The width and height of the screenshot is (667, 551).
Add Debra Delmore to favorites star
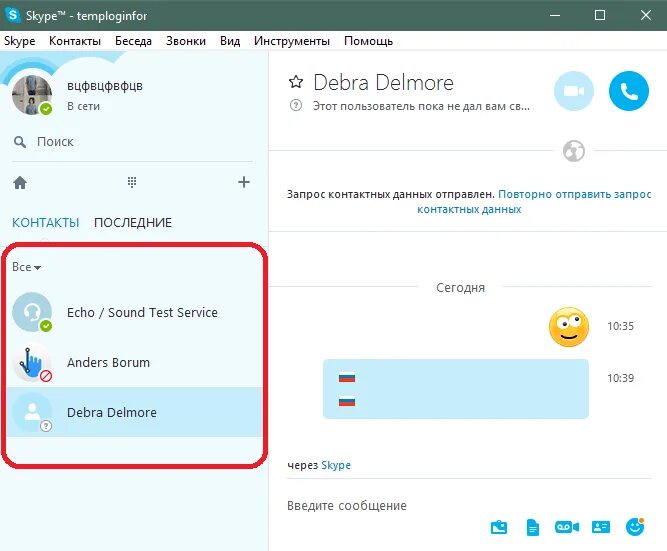pyautogui.click(x=296, y=82)
